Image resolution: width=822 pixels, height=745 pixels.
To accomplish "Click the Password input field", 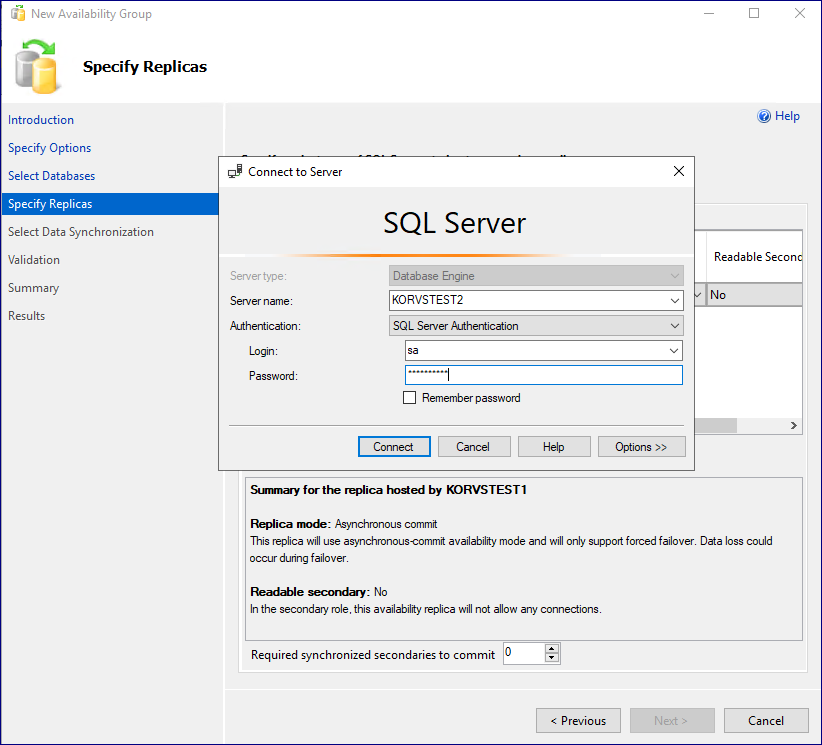I will pyautogui.click(x=544, y=375).
